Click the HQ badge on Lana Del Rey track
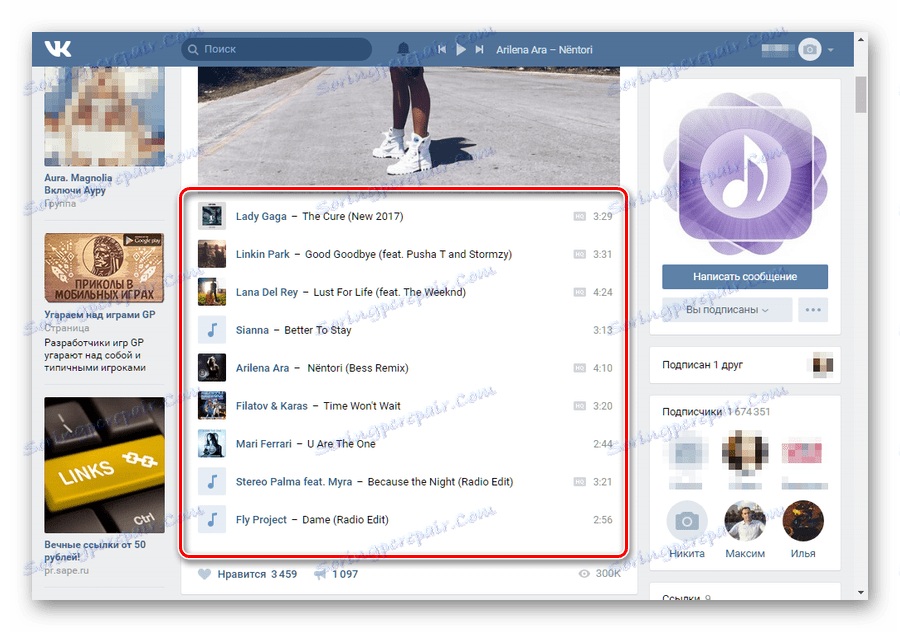Viewport: 900px width, 632px height. 580,292
